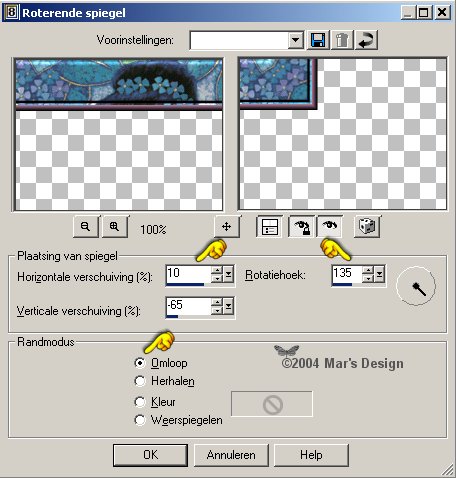Zoom out the preview with the magnifier minus

pos(86,227)
